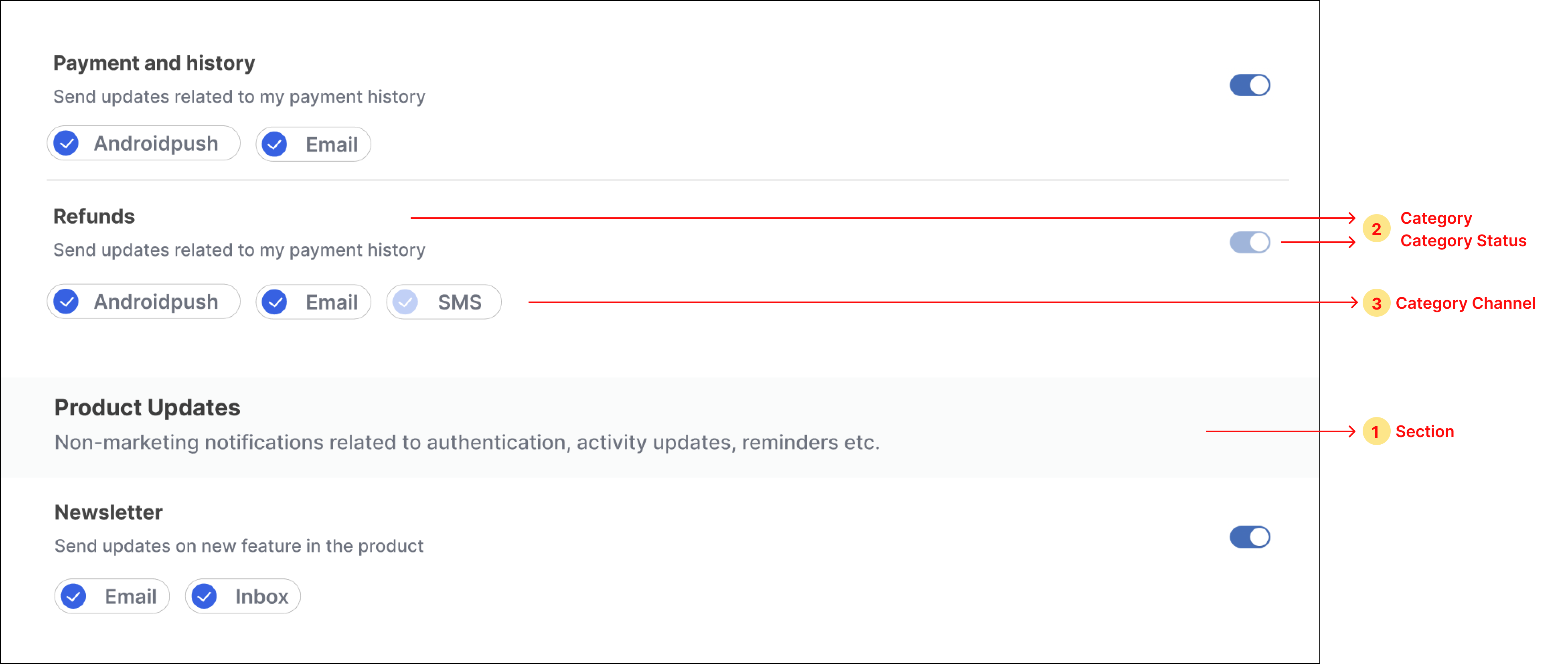Click the yellow number 3 annotation badge
The width and height of the screenshot is (1568, 664).
[1376, 303]
